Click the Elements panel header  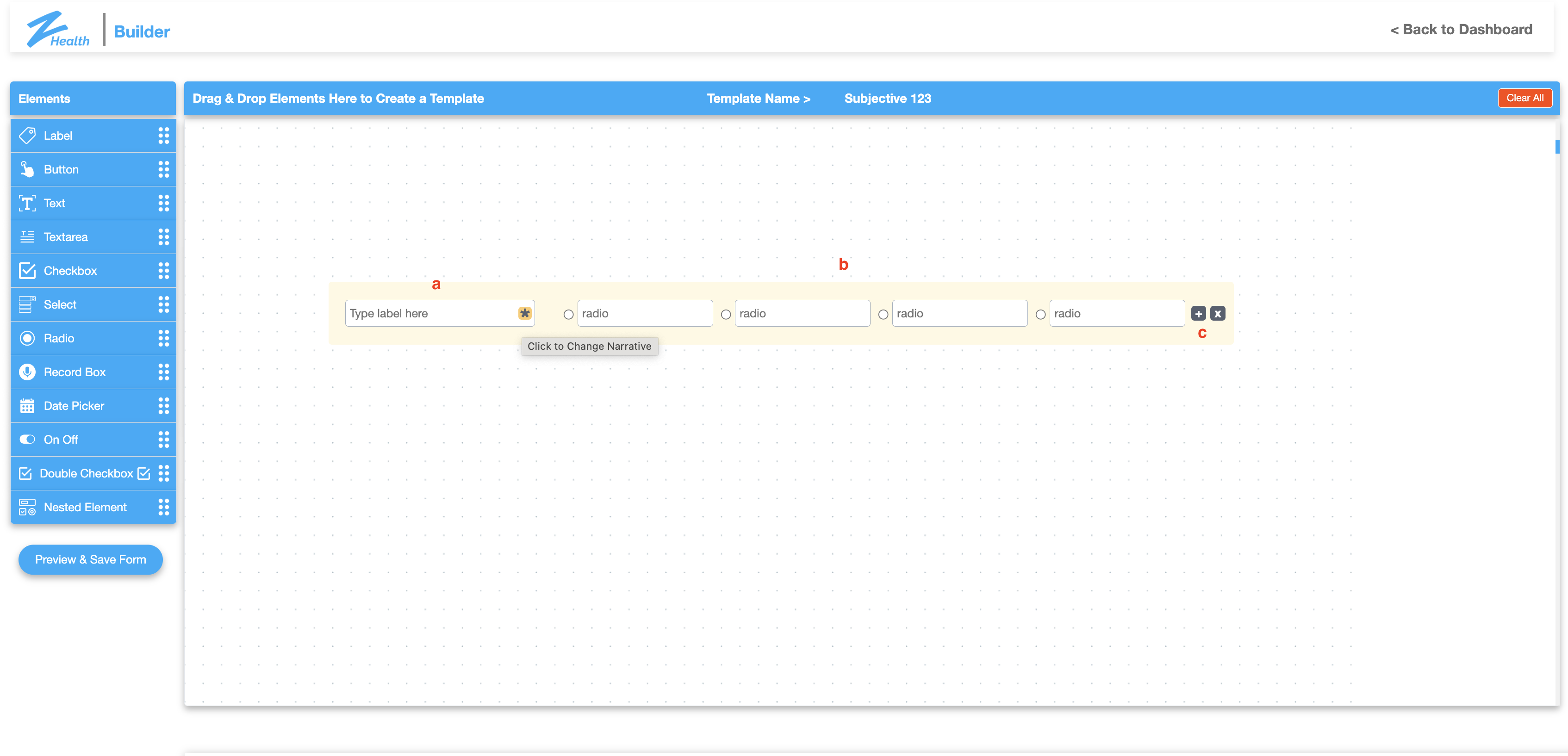[93, 98]
